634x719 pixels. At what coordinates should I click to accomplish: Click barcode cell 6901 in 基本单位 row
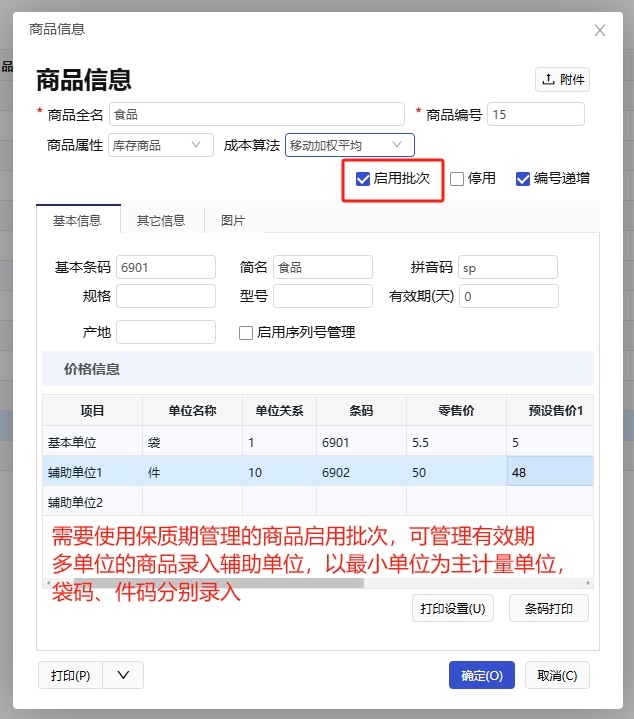point(361,442)
